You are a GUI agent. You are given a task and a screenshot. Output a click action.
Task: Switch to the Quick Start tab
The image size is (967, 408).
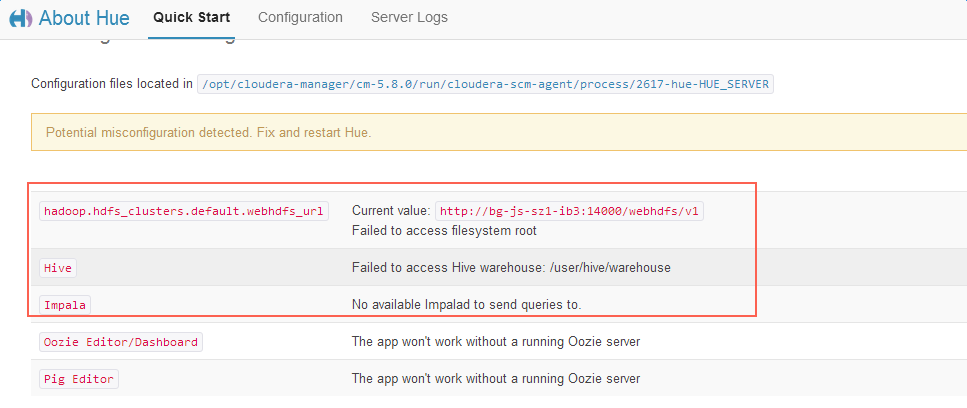pyautogui.click(x=191, y=18)
